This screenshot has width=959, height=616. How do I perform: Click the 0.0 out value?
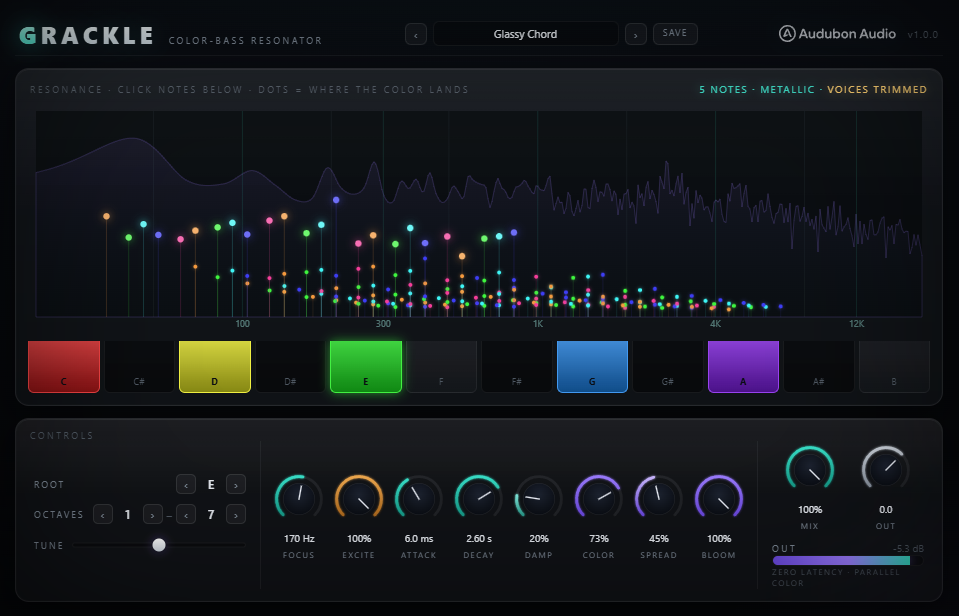(x=886, y=510)
